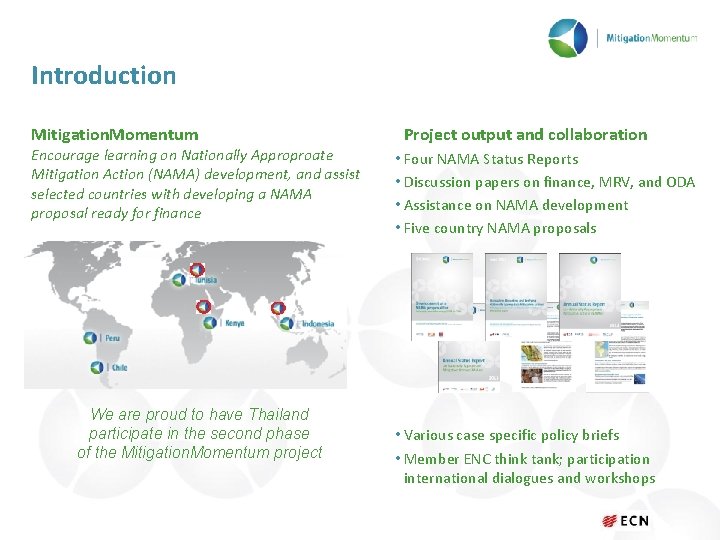The image size is (720, 540).
Task: Click 'Five country NAMA proposals' bullet
Action: (x=500, y=228)
